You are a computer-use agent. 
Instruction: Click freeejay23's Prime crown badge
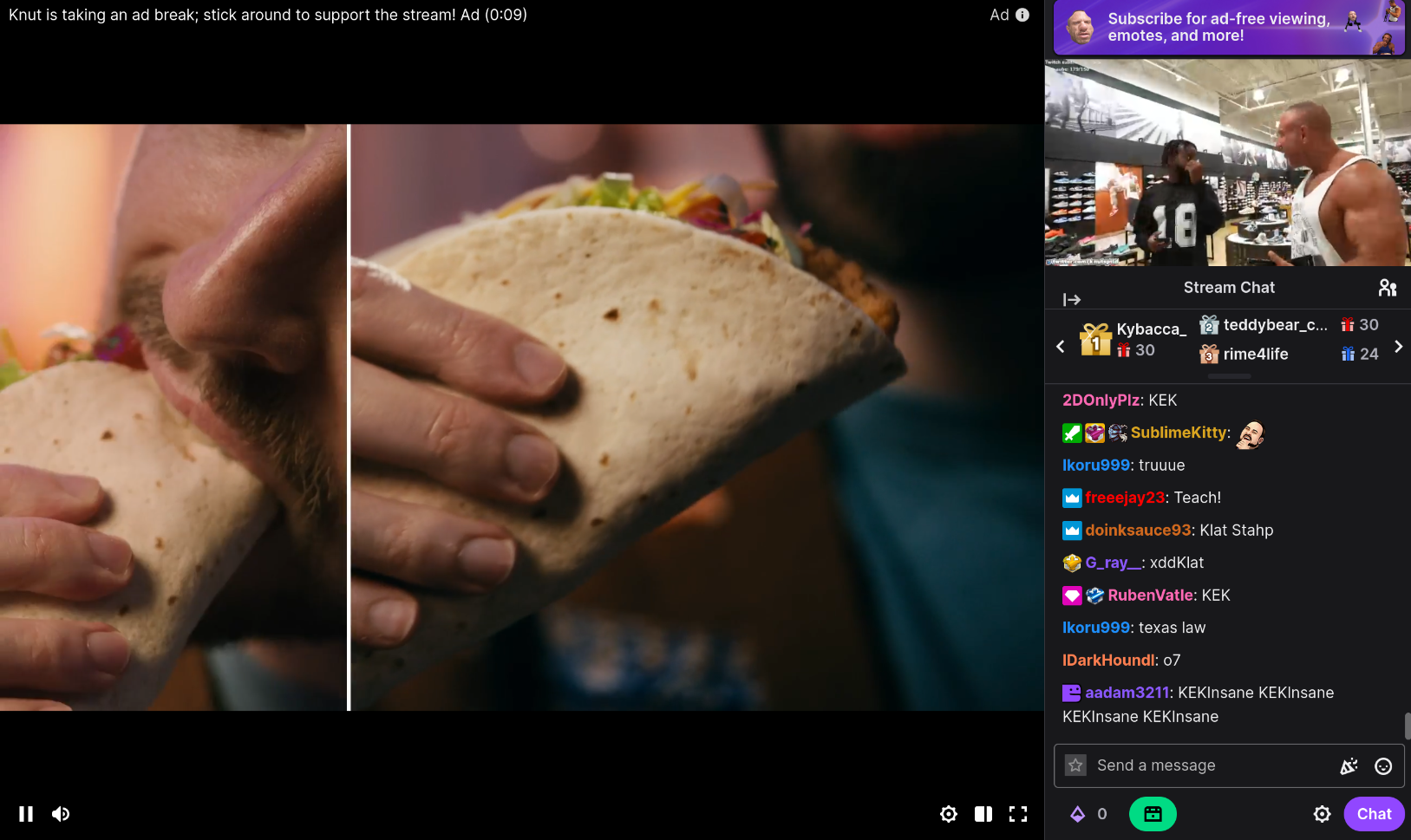tap(1072, 498)
